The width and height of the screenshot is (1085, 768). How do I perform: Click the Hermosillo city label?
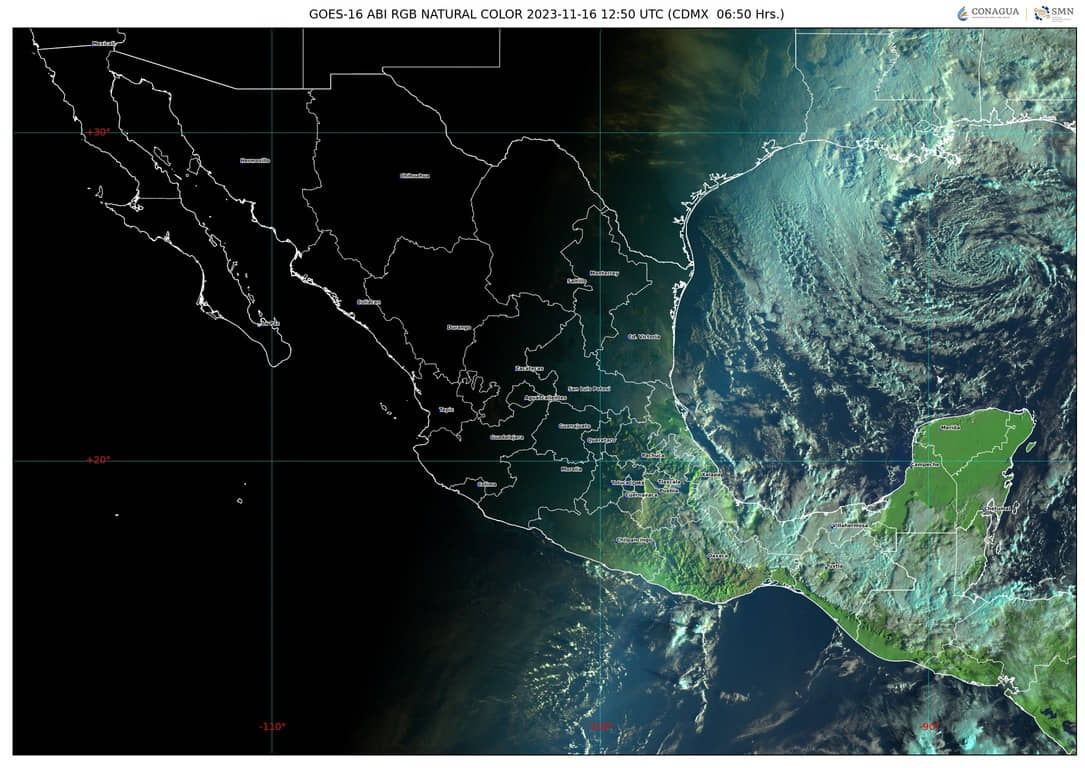[255, 160]
